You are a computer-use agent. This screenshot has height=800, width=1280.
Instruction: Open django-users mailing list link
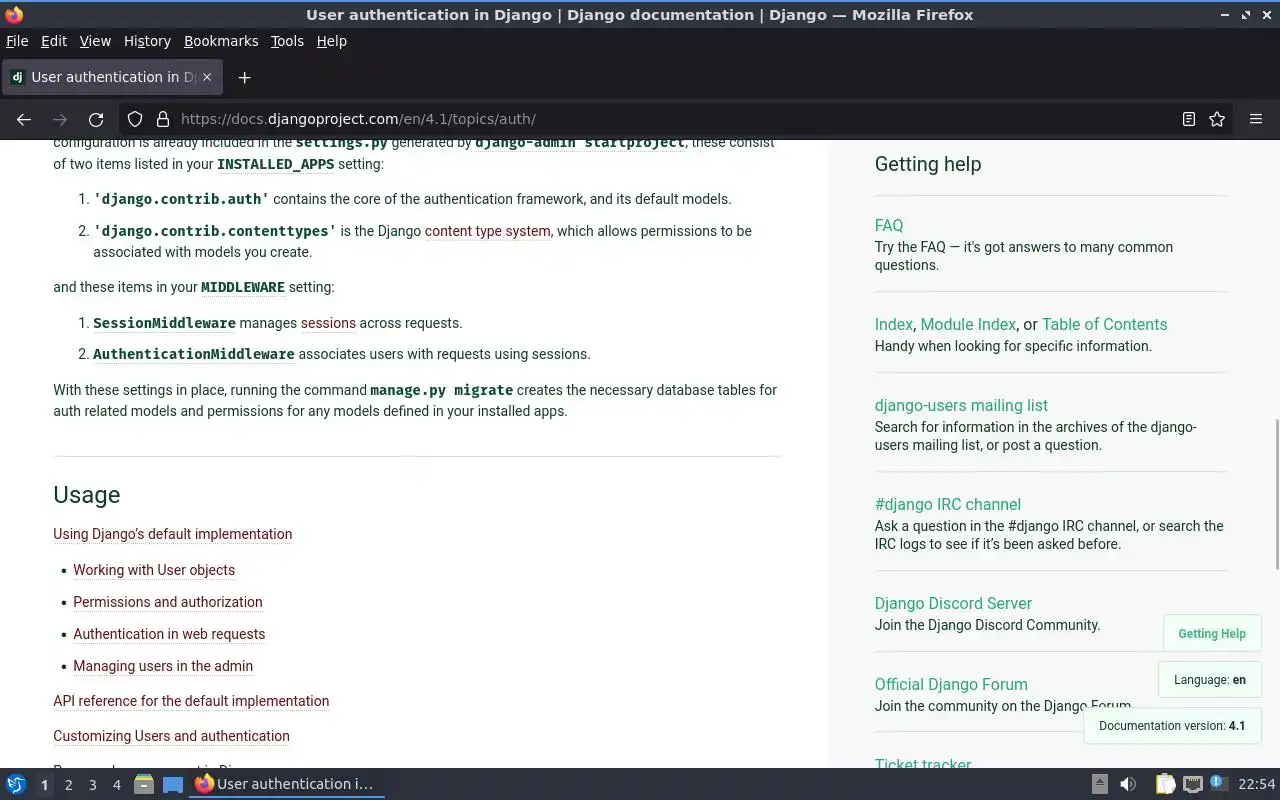click(961, 406)
